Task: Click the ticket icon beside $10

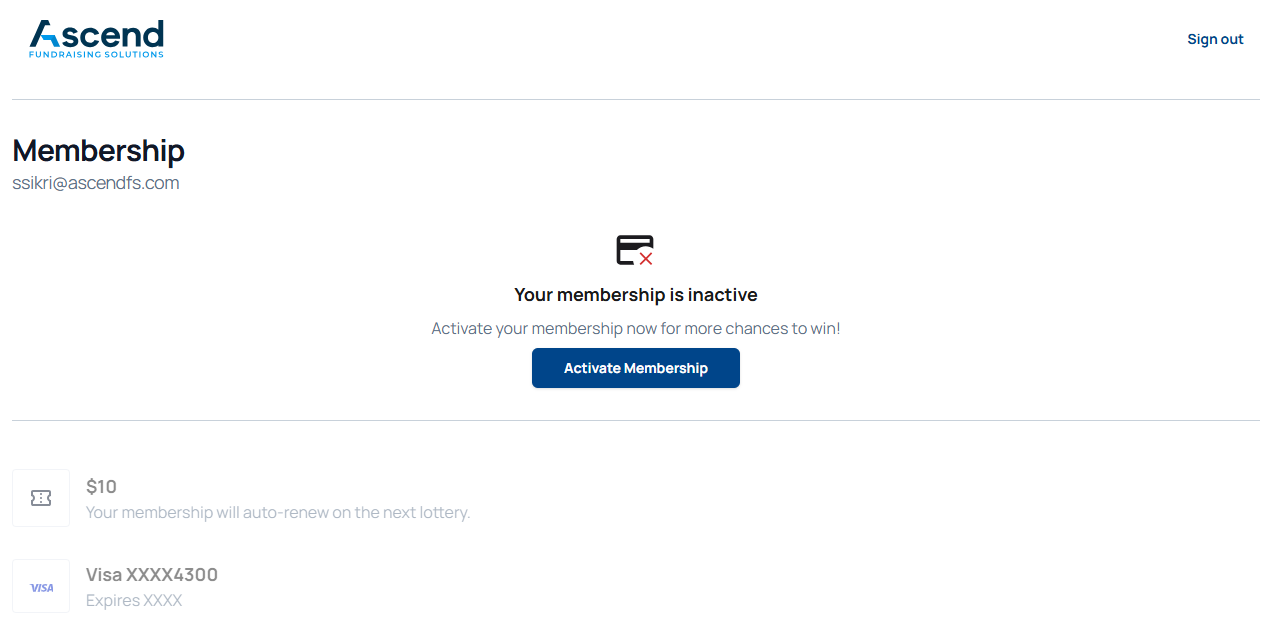Action: 41,498
